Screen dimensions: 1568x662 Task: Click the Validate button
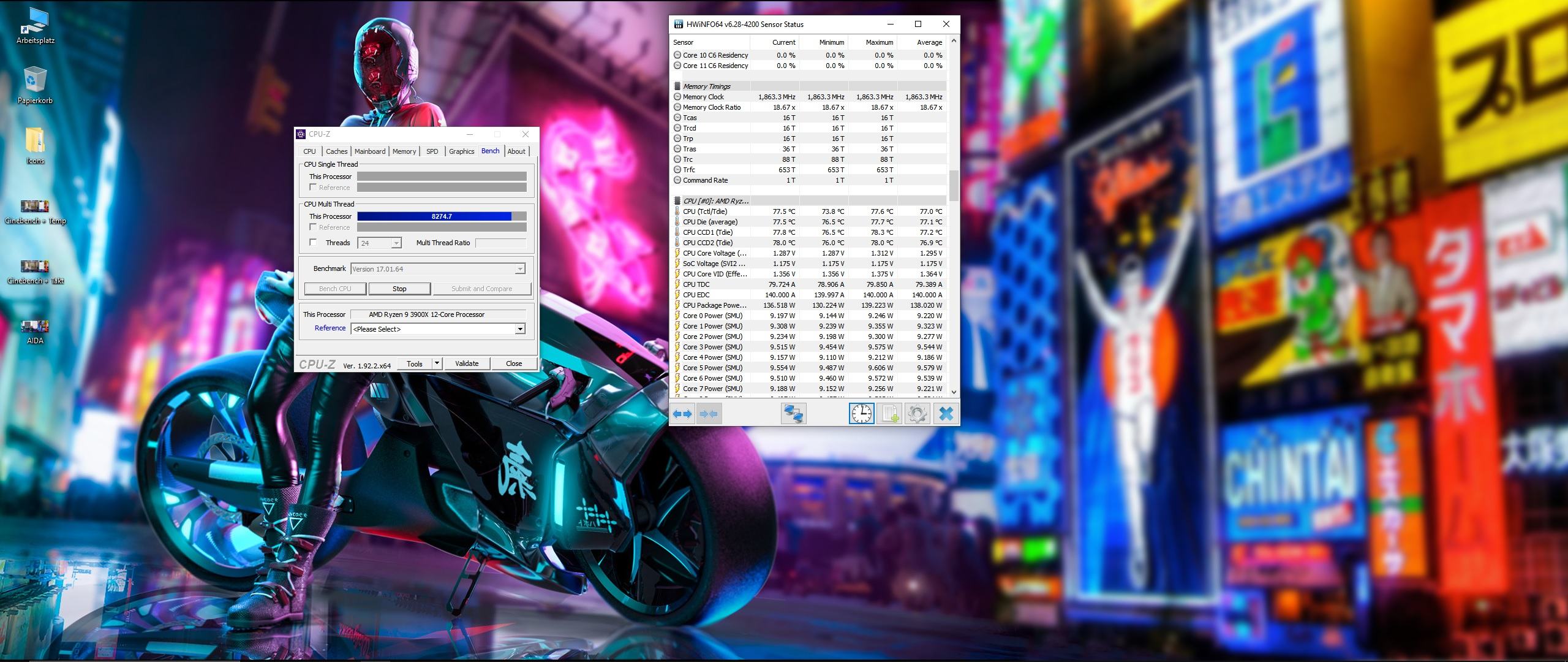point(467,363)
